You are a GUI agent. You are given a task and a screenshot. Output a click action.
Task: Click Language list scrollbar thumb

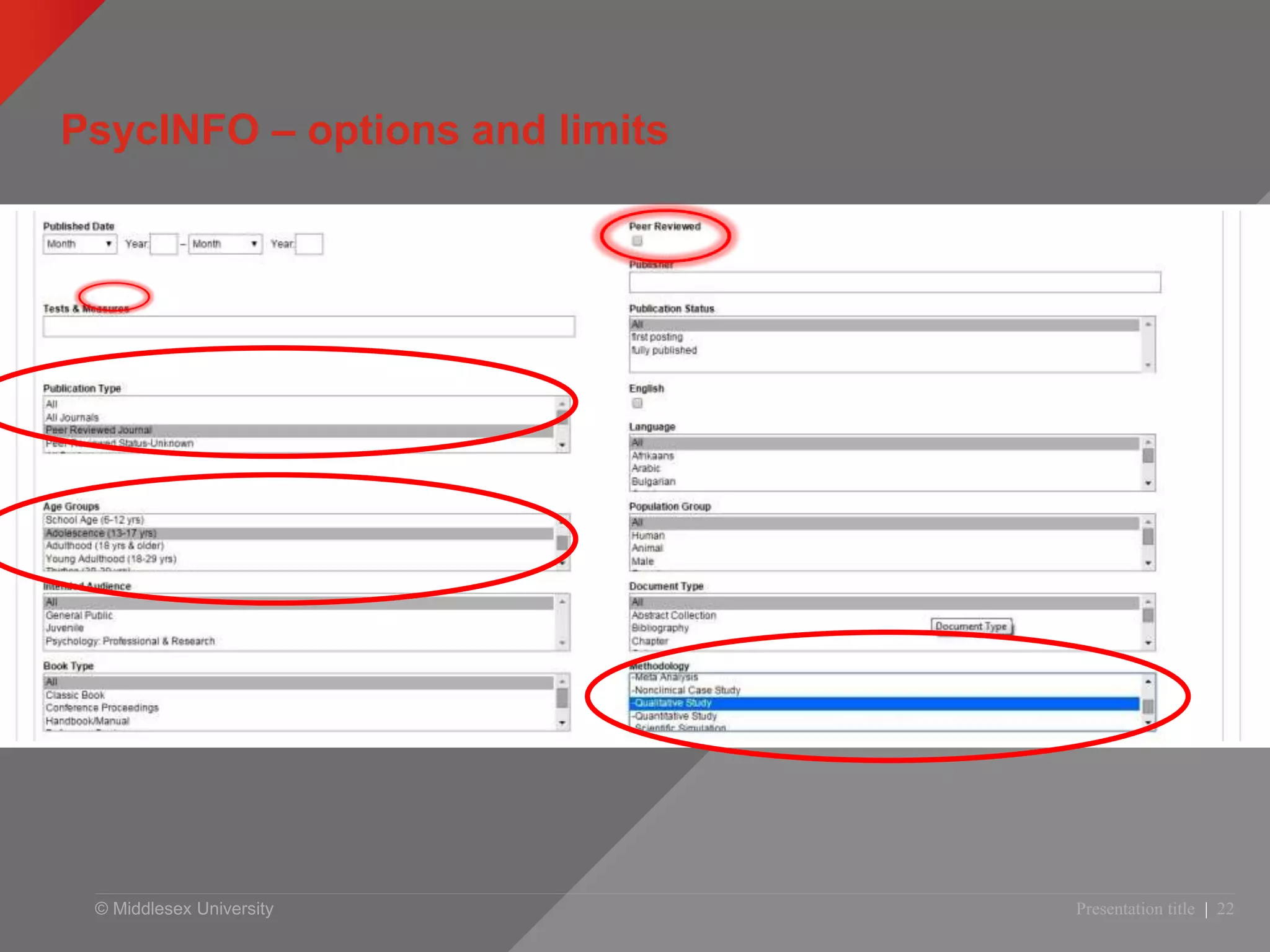click(1148, 456)
